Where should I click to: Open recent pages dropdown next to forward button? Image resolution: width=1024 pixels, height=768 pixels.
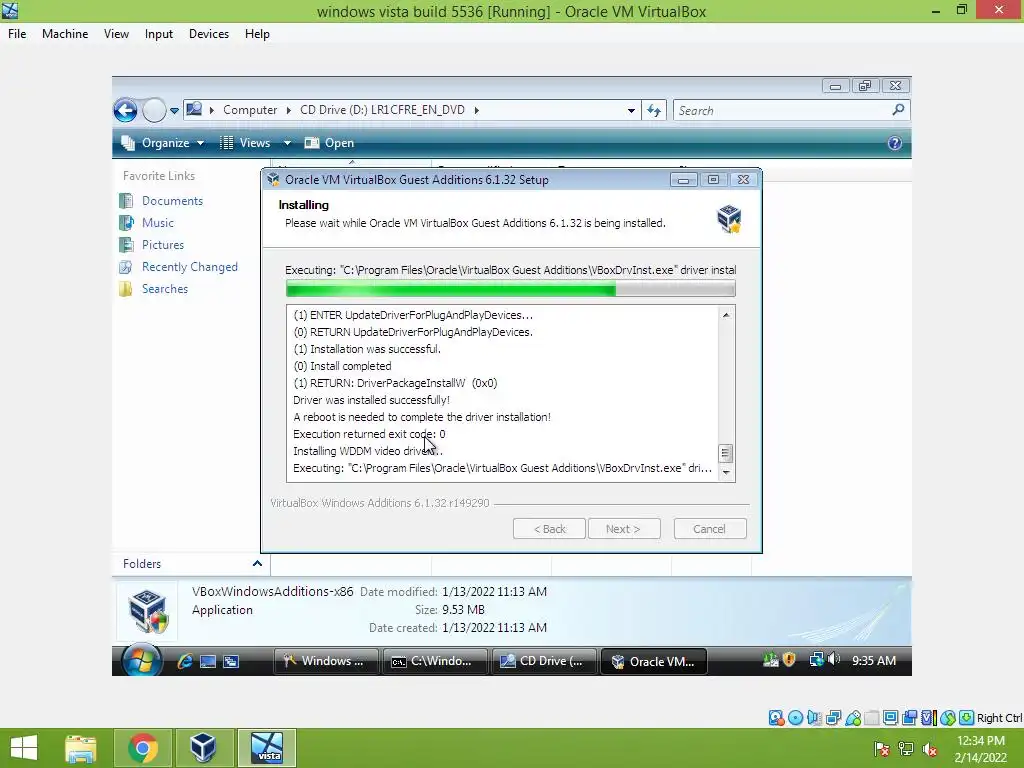(174, 110)
